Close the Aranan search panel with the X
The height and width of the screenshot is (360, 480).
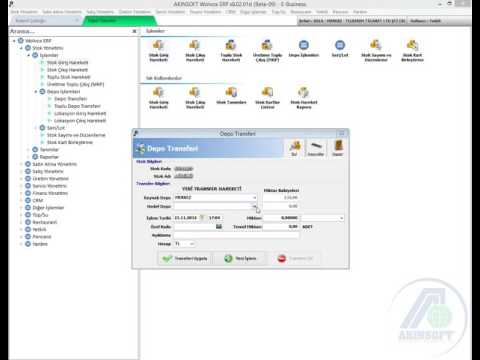[x=134, y=31]
